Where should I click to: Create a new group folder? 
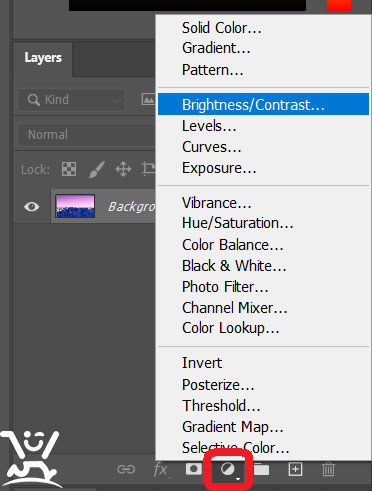coord(262,469)
